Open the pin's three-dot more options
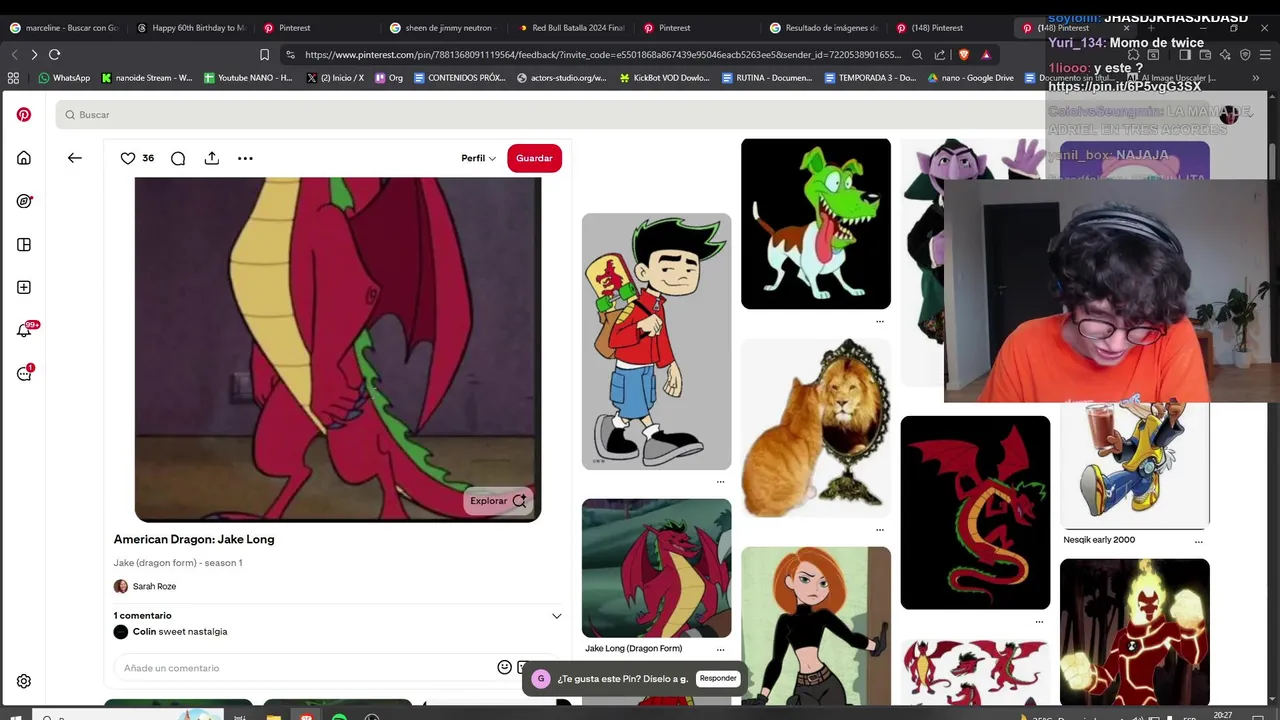 [x=245, y=158]
